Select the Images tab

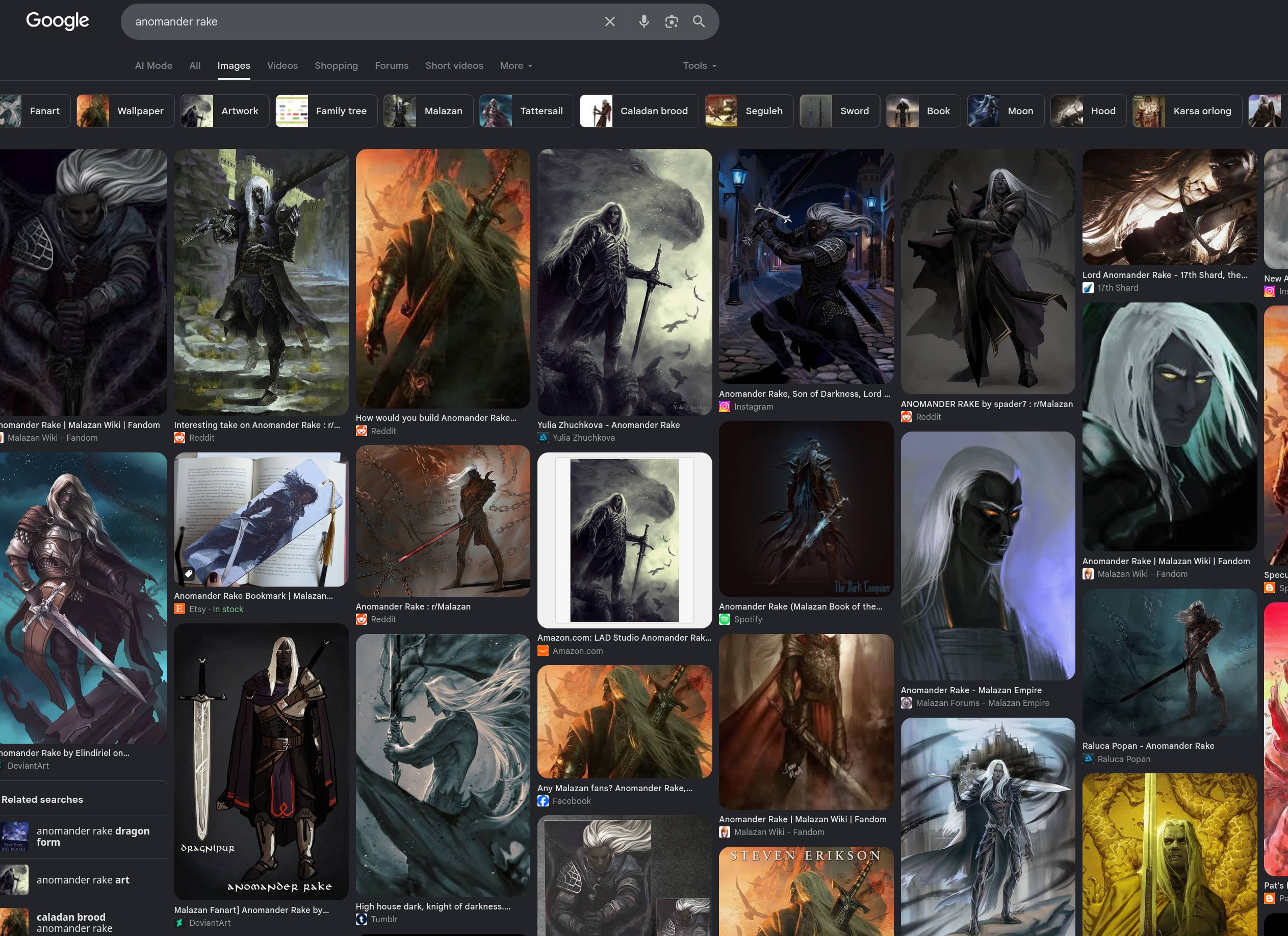234,66
